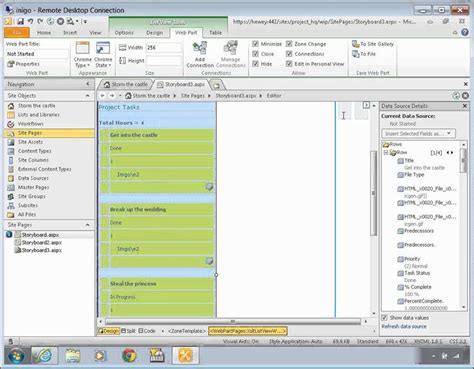Open Chrome from the Windows taskbar
This screenshot has height=369, width=474.
pos(129,356)
